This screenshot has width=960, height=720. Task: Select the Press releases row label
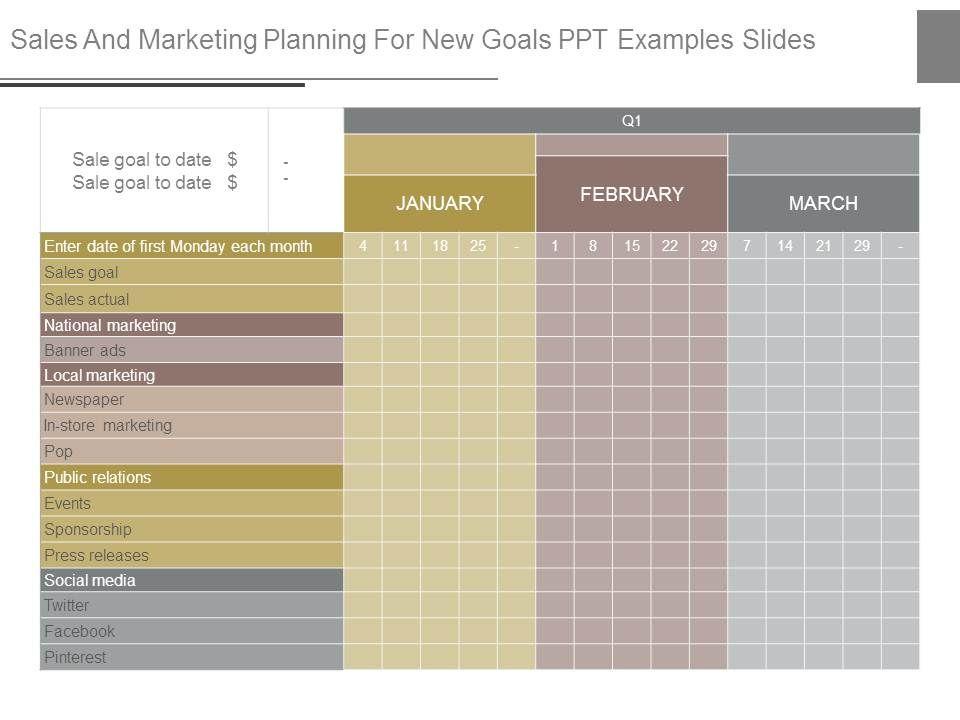192,555
